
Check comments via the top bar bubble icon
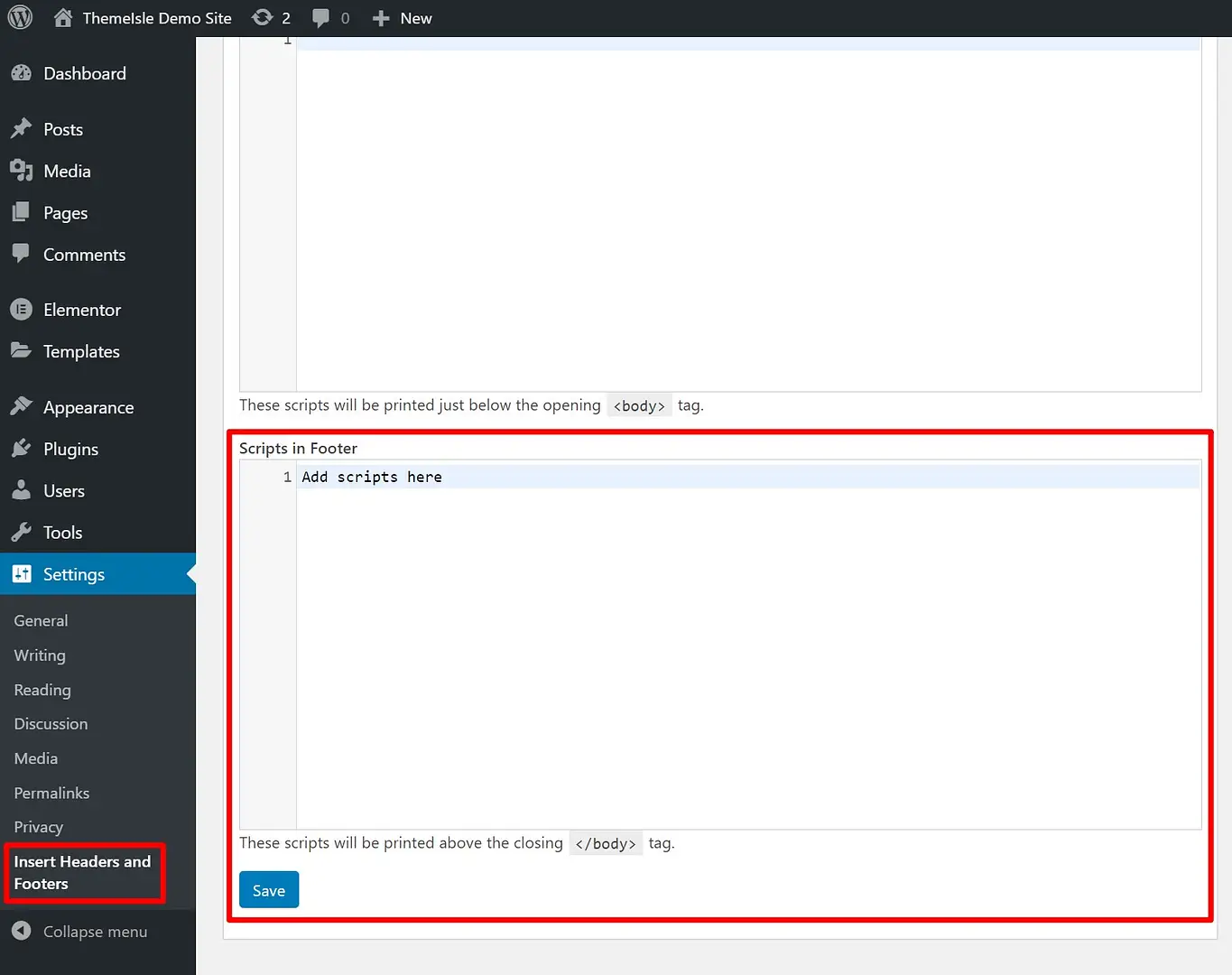pyautogui.click(x=320, y=17)
